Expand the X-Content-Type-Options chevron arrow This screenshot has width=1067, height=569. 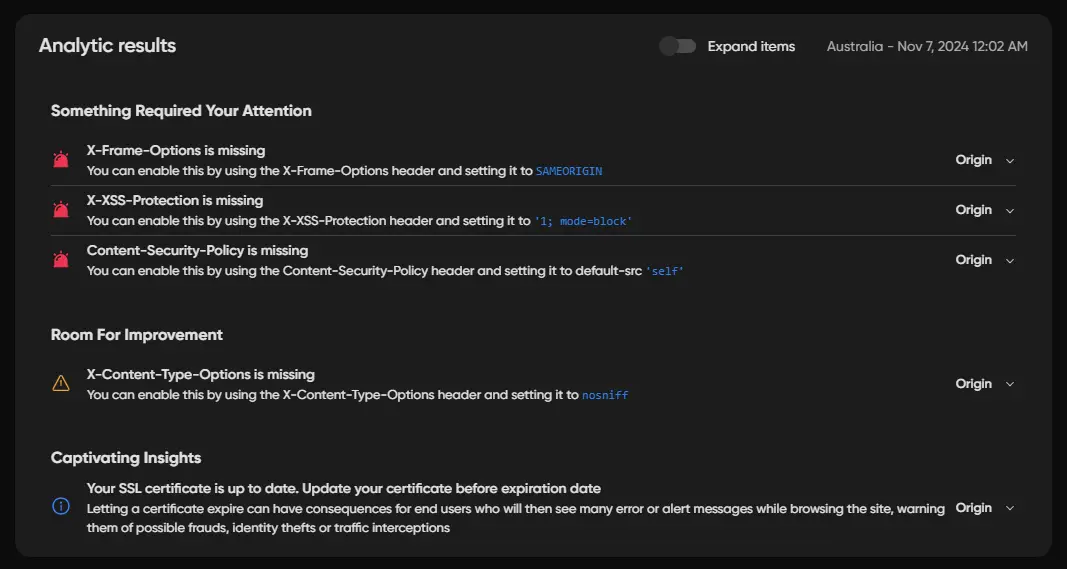tap(1010, 385)
